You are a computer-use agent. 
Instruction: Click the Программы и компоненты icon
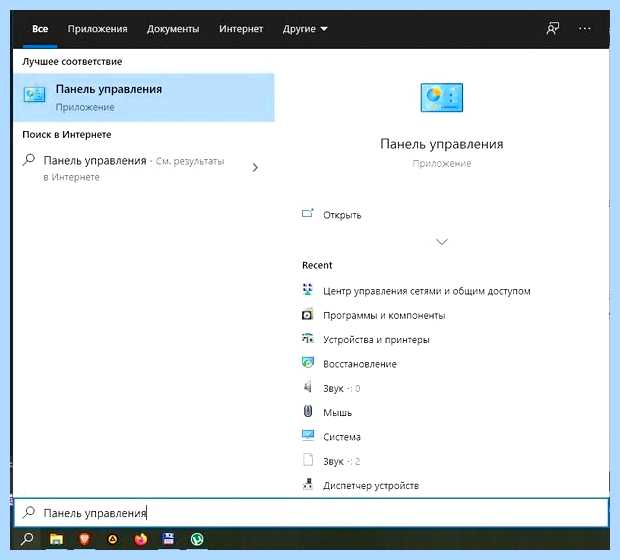click(308, 314)
